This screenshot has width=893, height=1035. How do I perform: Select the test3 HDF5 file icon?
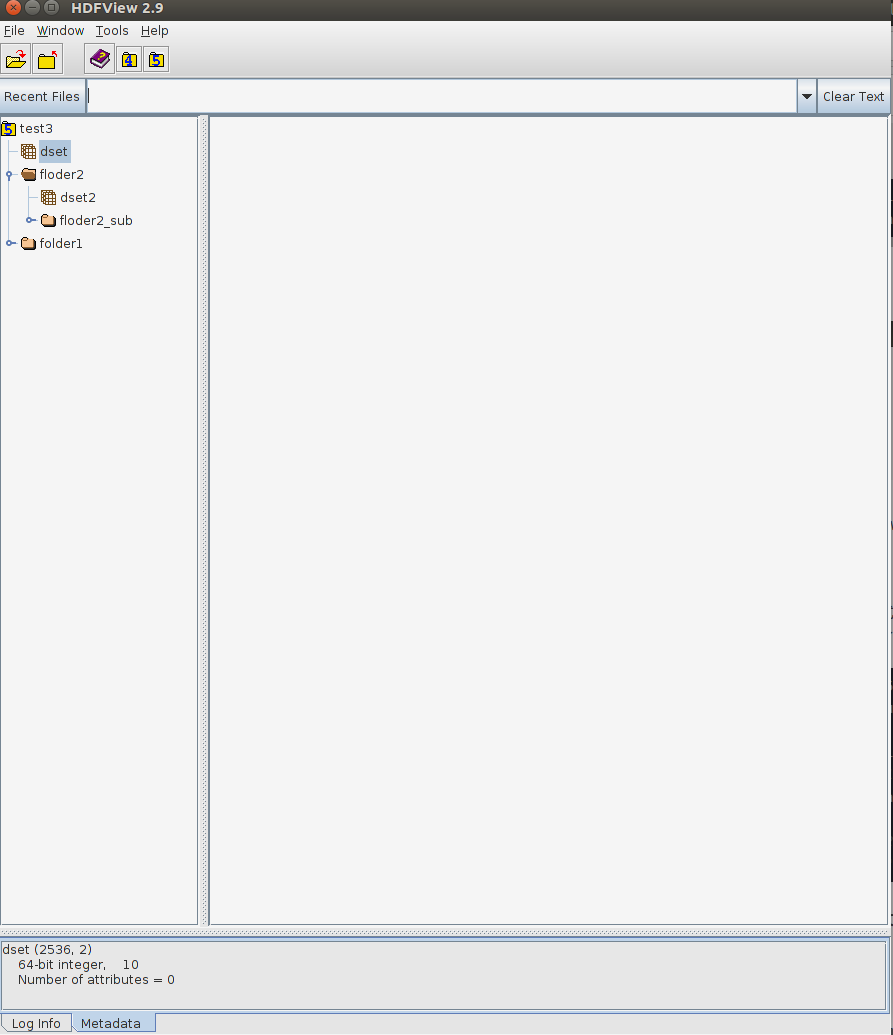9,129
